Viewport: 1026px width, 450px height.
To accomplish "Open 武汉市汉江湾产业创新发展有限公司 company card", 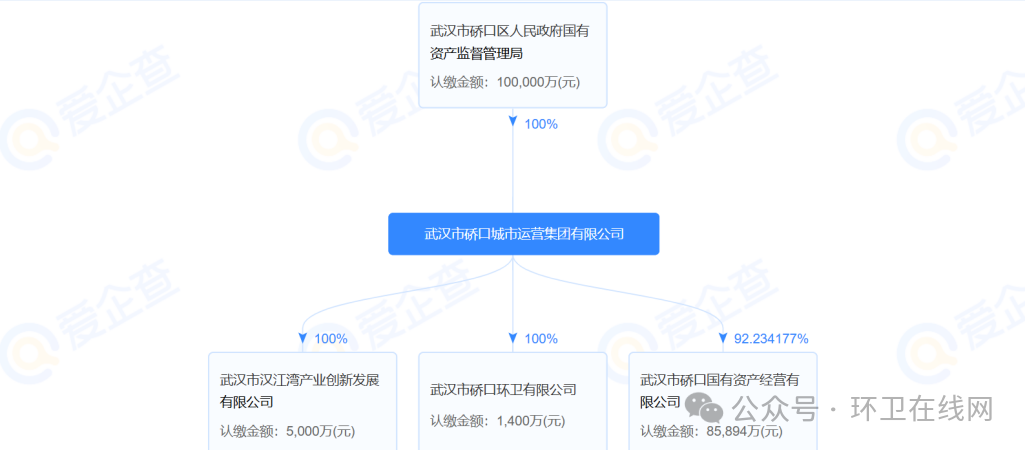I will (x=303, y=401).
